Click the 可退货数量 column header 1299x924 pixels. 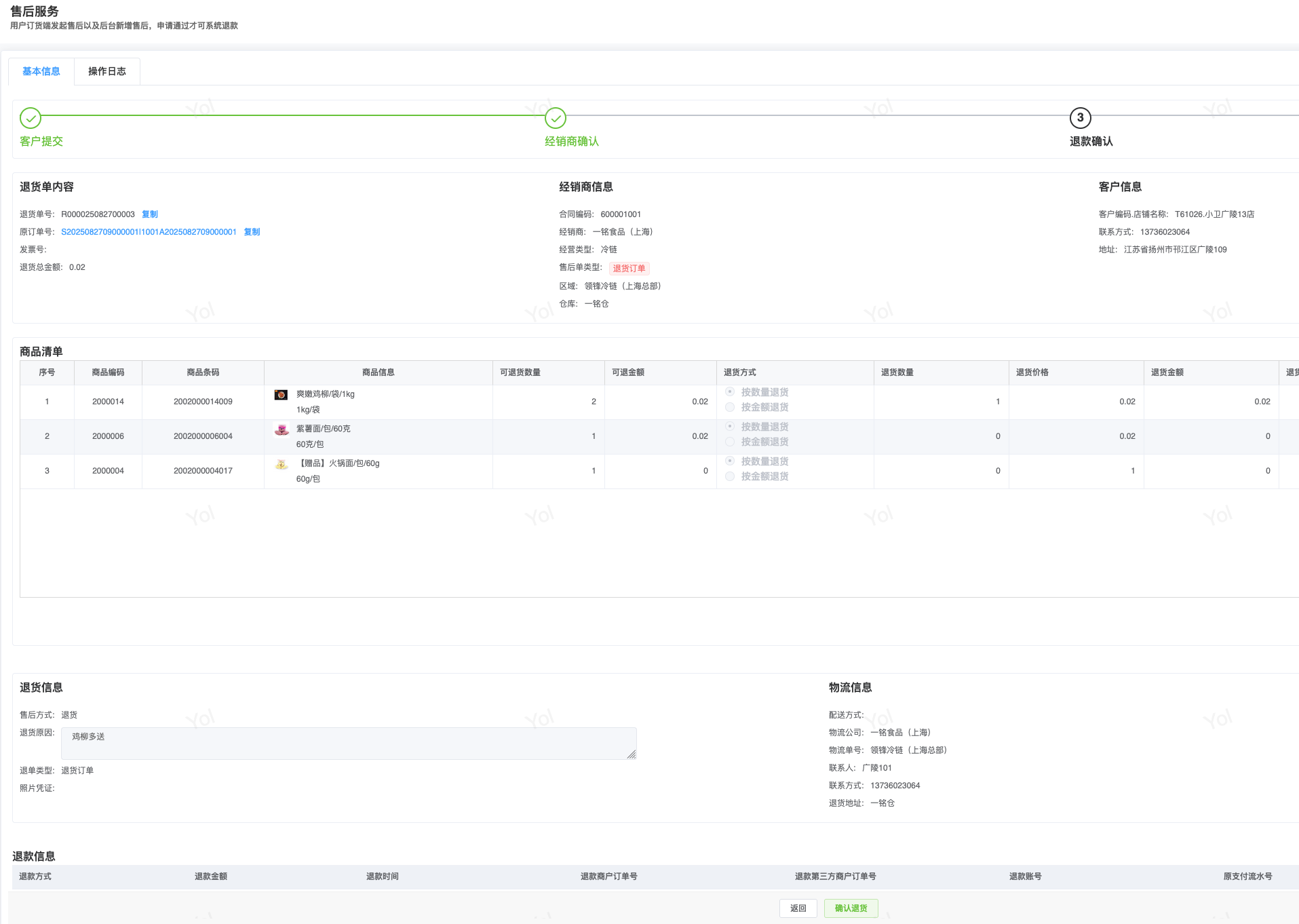pos(520,372)
